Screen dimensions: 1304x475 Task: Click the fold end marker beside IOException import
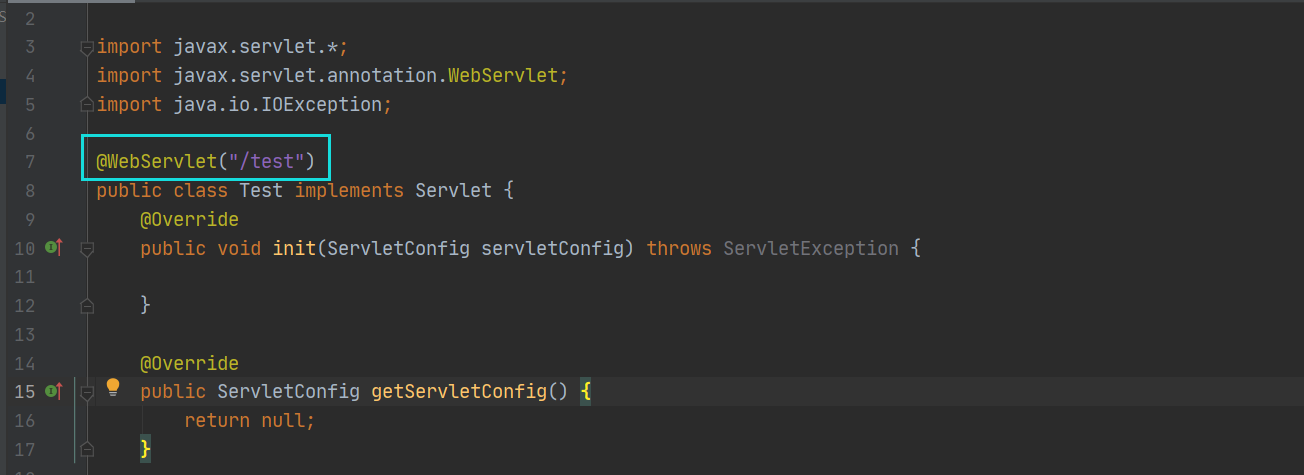(x=87, y=105)
